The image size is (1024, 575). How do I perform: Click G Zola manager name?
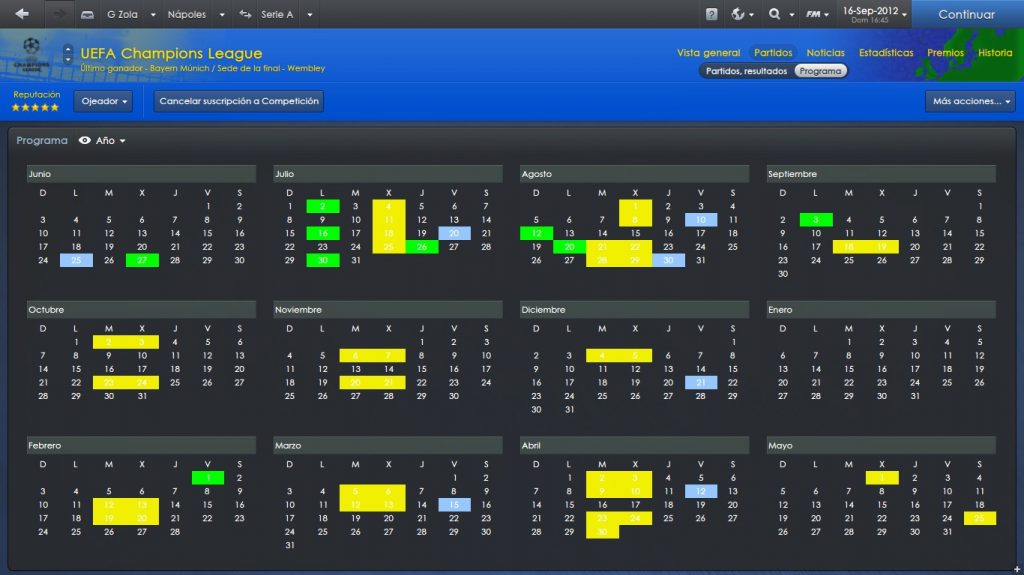point(122,14)
